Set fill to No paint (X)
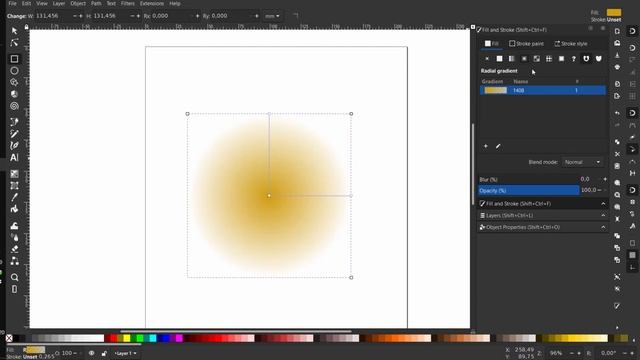Viewport: 640px width, 360px height. coord(487,59)
